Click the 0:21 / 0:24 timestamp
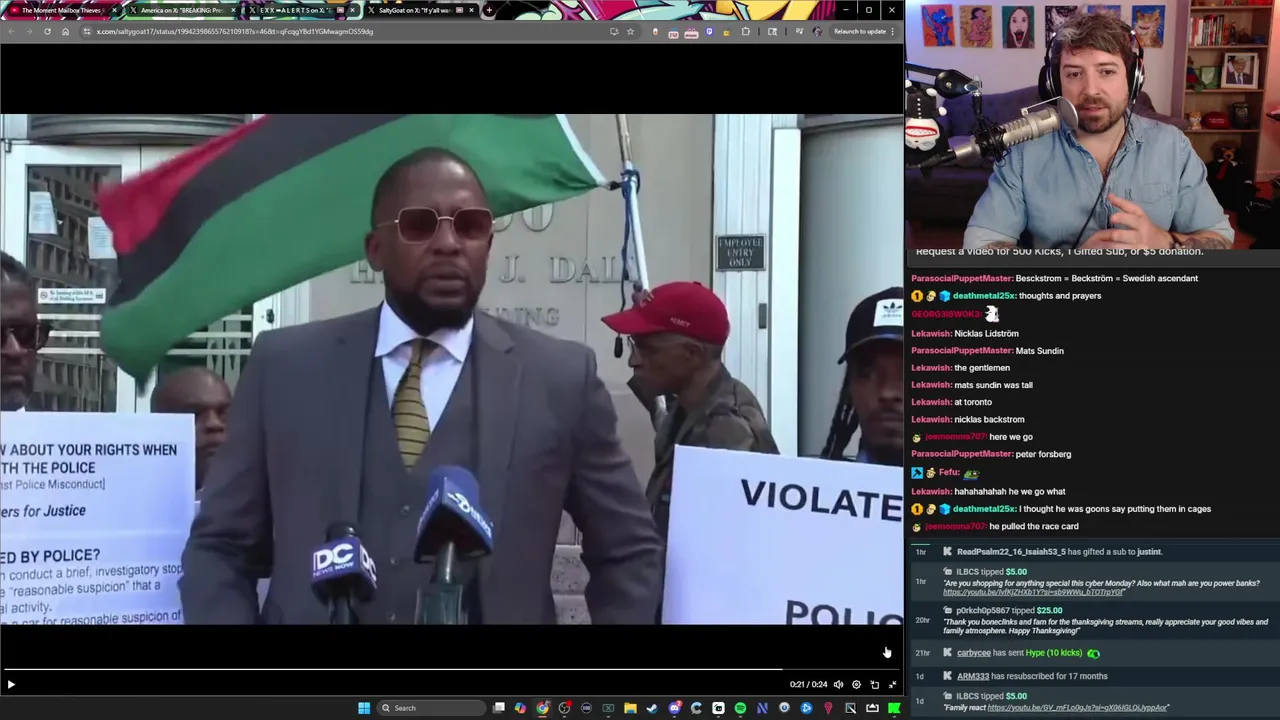1280x720 pixels. coord(808,684)
